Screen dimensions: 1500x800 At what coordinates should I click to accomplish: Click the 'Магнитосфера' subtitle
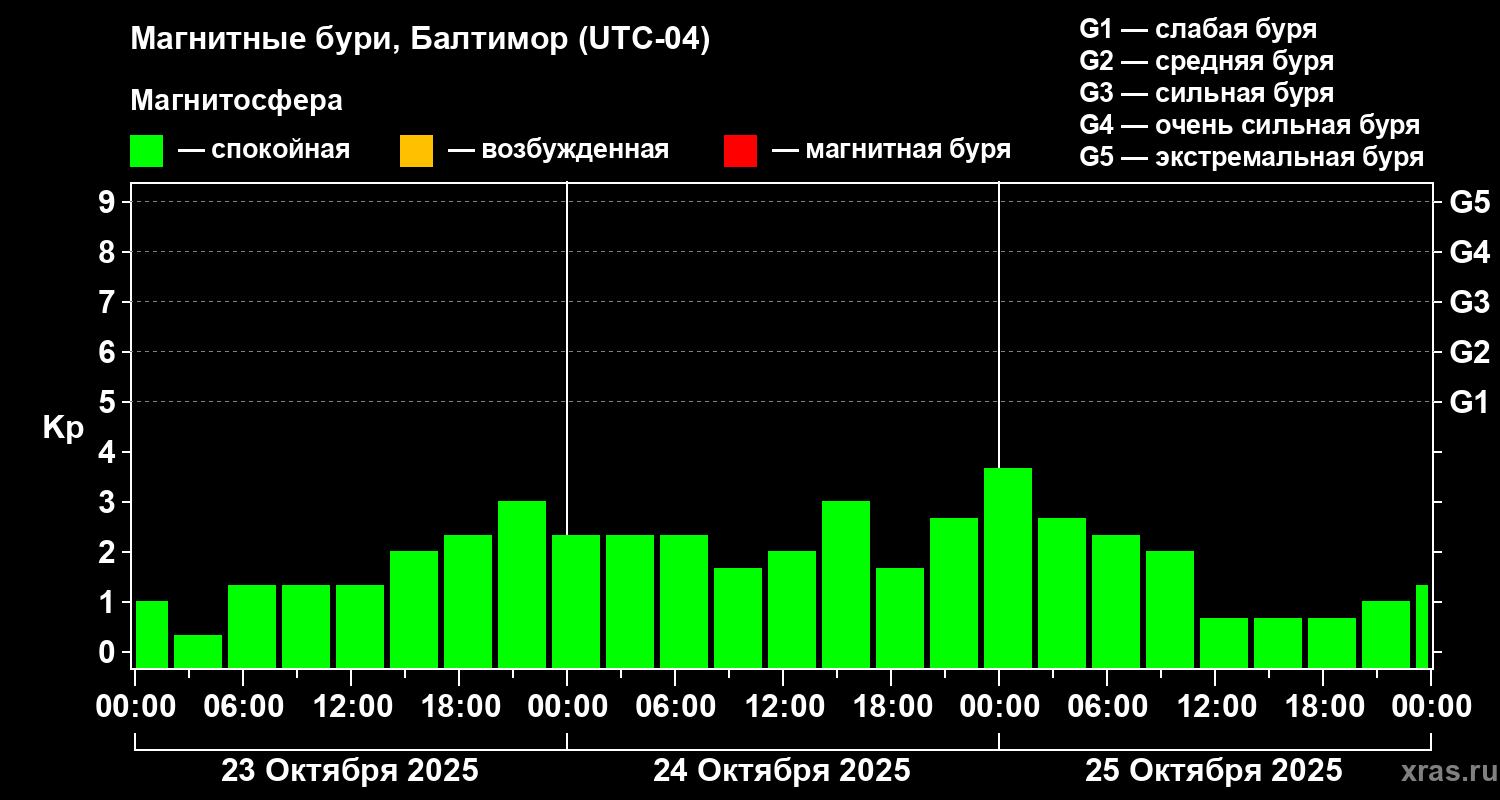point(236,101)
